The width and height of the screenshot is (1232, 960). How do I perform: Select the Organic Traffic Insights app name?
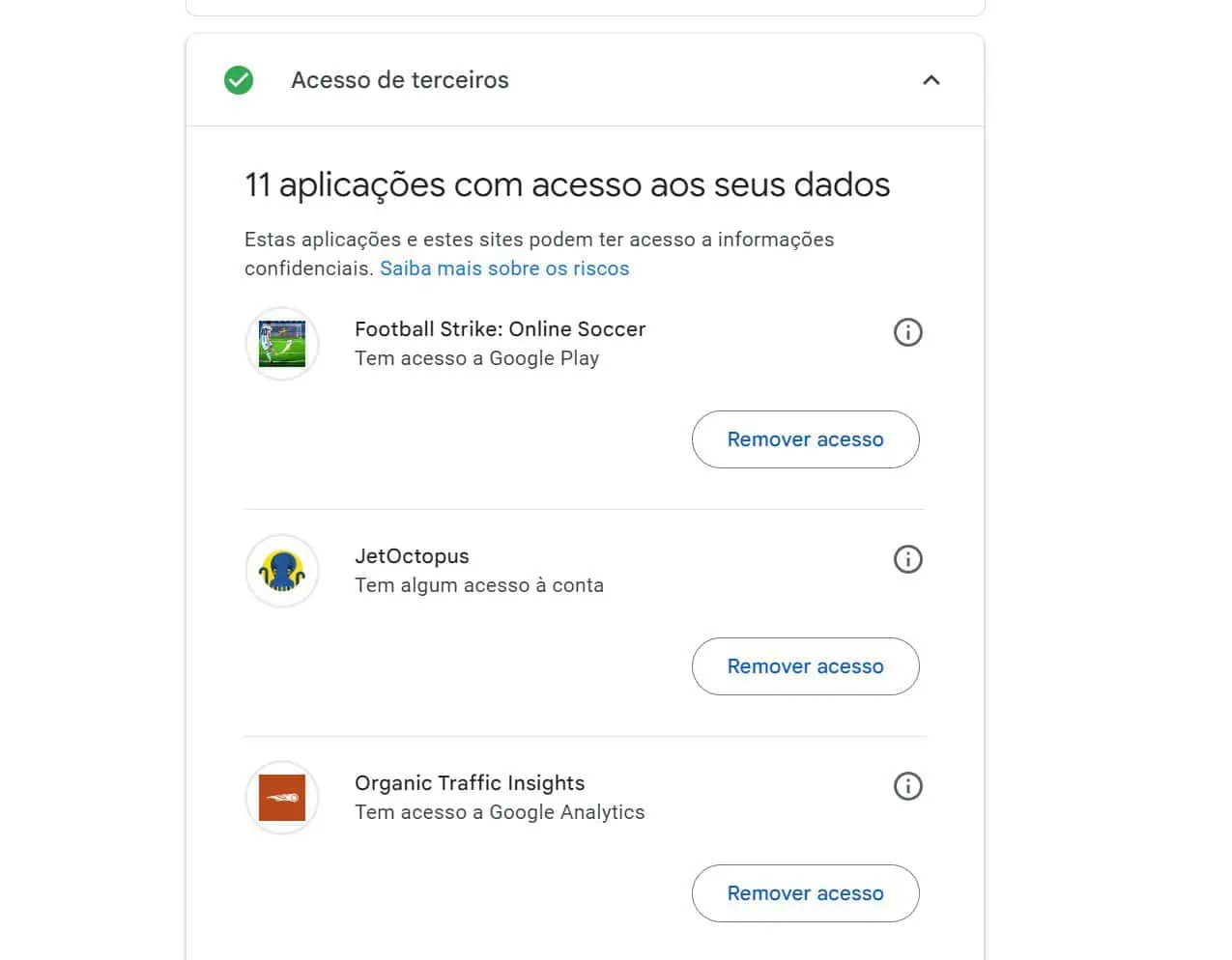tap(470, 783)
